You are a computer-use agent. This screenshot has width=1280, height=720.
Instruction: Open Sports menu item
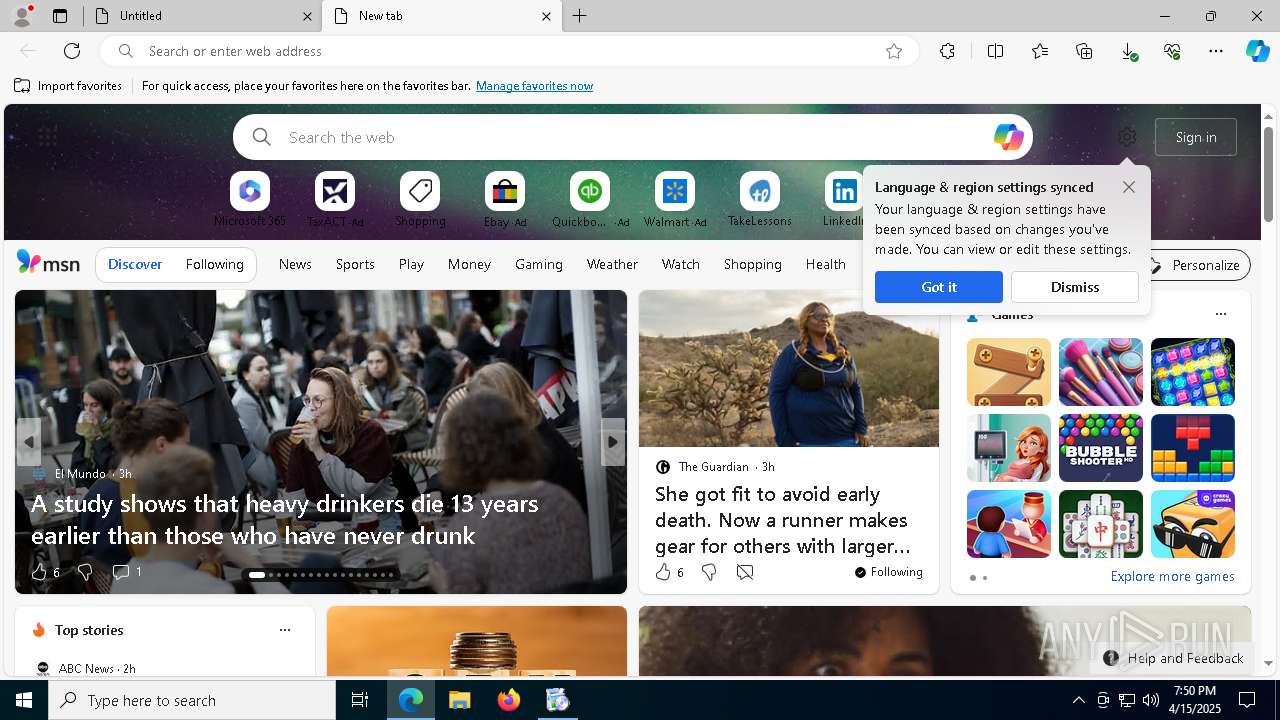355,264
